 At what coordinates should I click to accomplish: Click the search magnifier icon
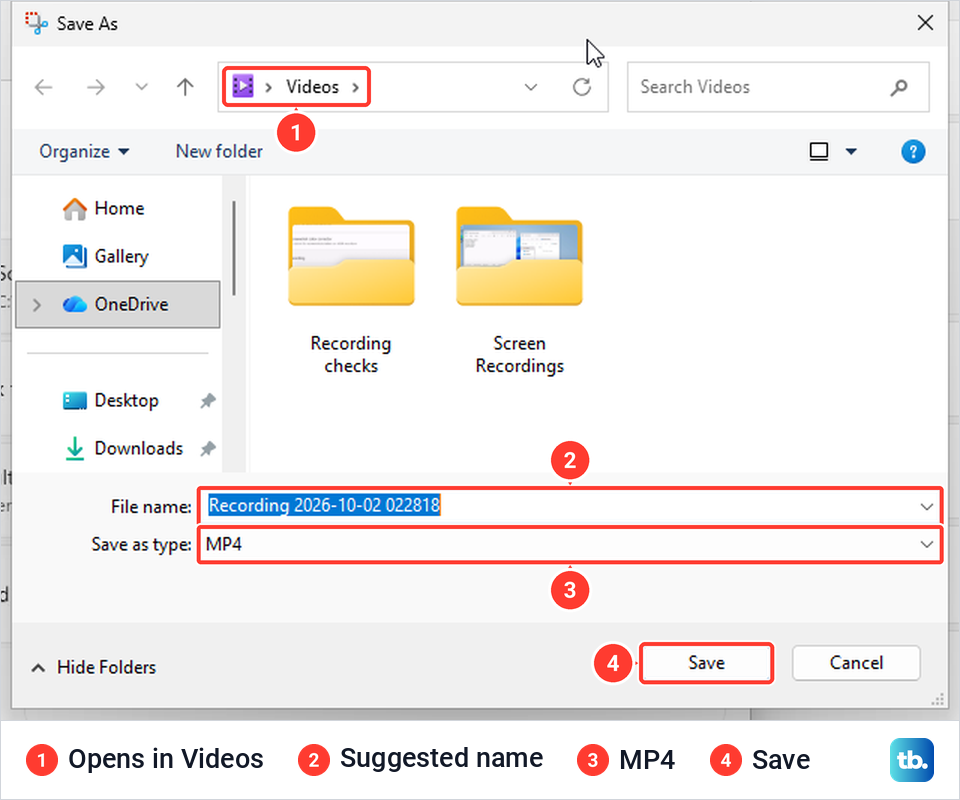pyautogui.click(x=899, y=88)
